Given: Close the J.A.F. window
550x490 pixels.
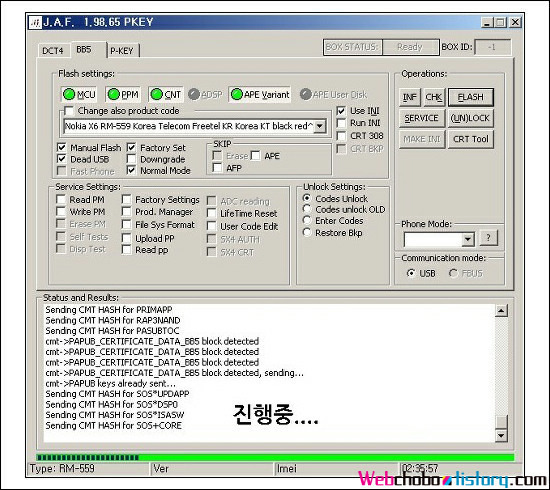Looking at the screenshot, I should pos(515,23).
